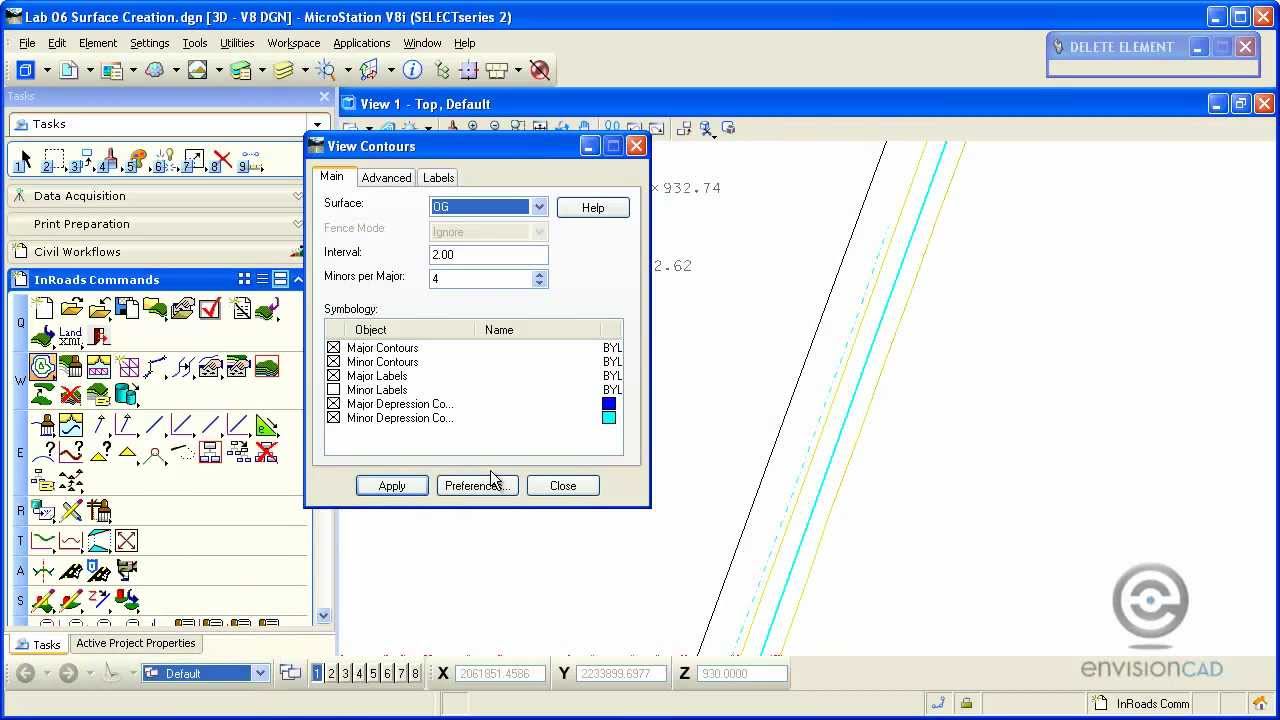Click the pencil icon in R row
1280x720 pixels.
(71, 511)
